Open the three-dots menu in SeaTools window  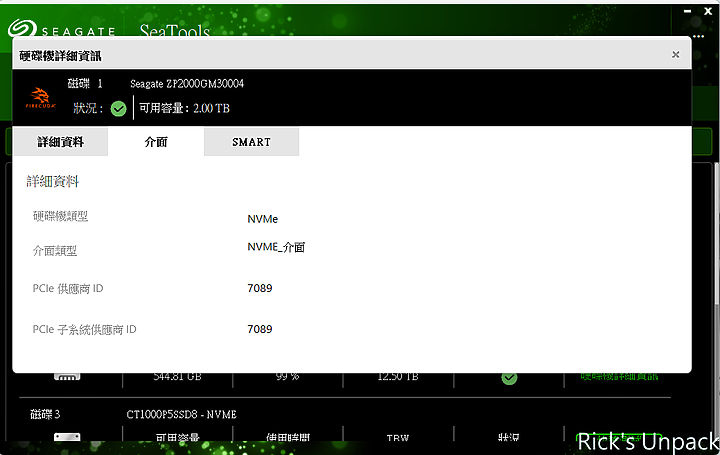pyautogui.click(x=699, y=36)
